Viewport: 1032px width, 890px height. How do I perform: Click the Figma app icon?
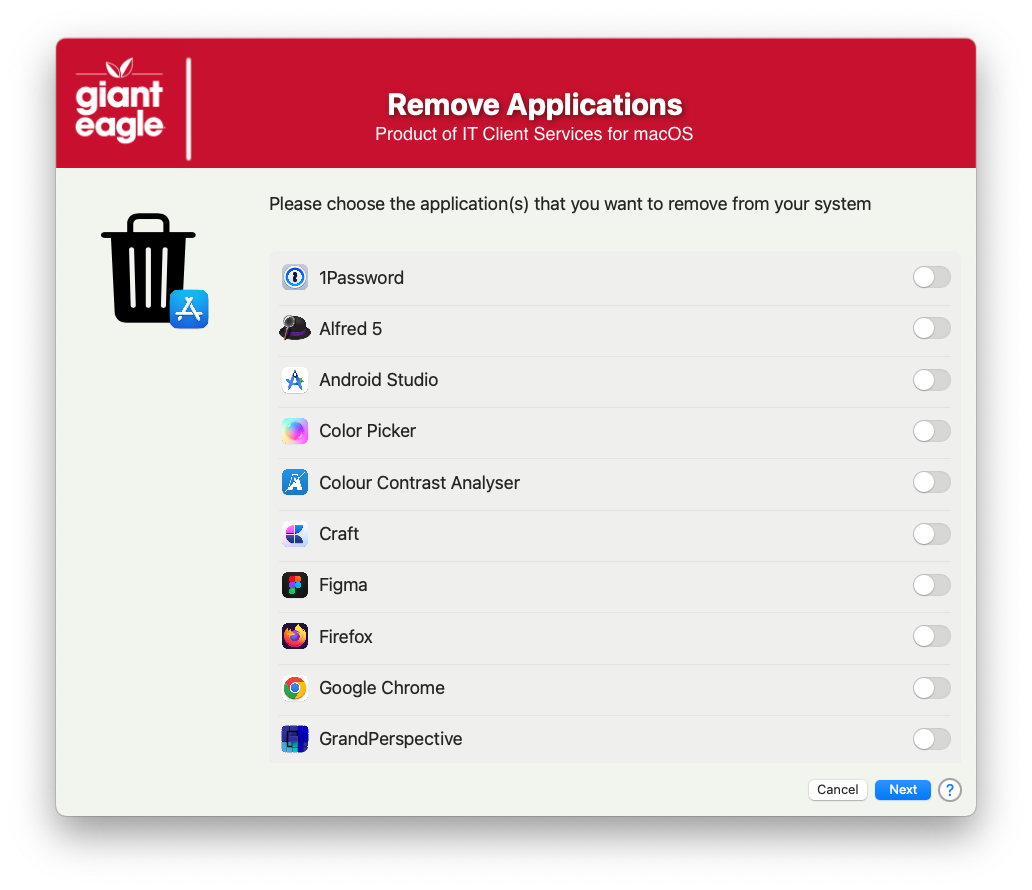coord(295,585)
